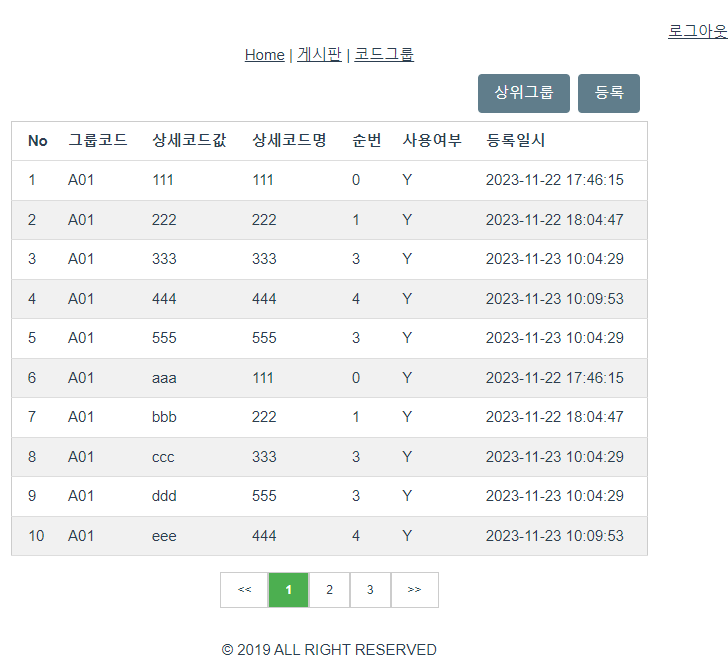728x666 pixels.
Task: Click the A01 group code in row 6
Action: click(x=81, y=378)
